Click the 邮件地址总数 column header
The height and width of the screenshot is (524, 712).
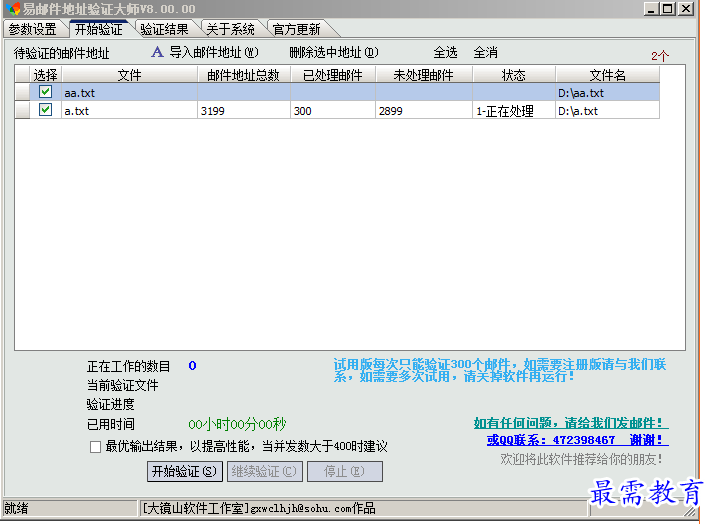(x=244, y=74)
